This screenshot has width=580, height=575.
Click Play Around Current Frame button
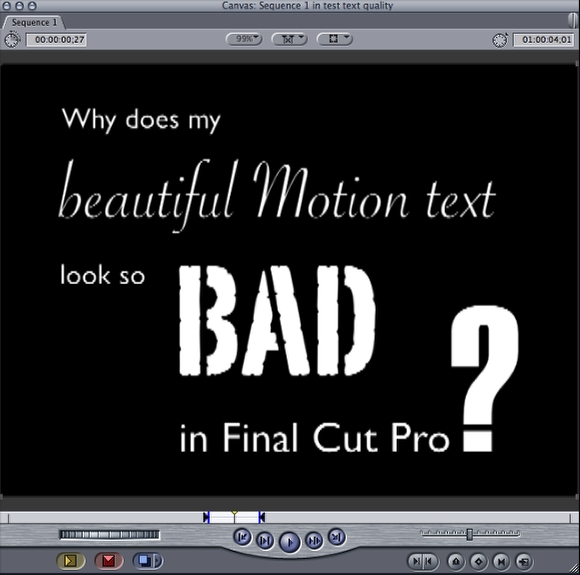tap(314, 541)
